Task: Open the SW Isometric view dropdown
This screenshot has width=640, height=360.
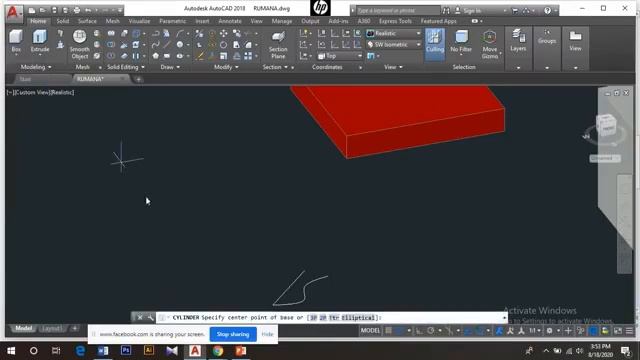Action: click(394, 44)
